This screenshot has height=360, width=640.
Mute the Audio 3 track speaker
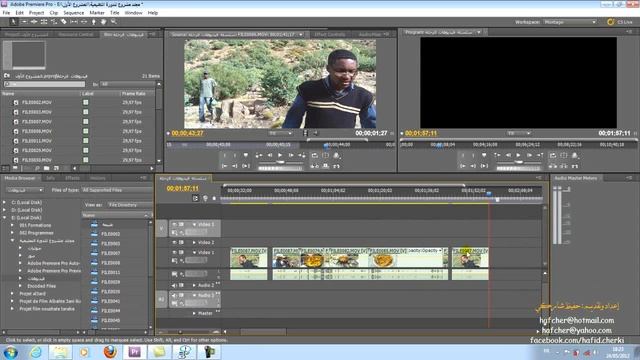click(x=174, y=295)
